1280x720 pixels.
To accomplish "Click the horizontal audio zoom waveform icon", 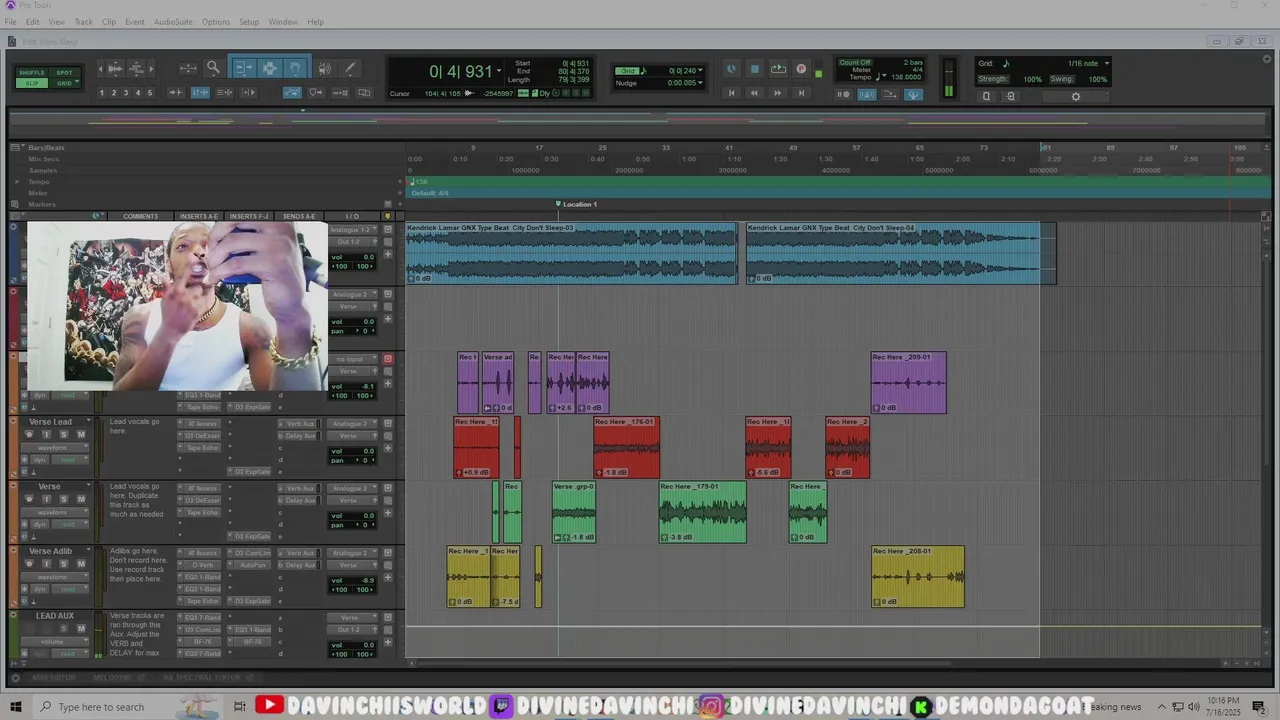I will tap(115, 68).
